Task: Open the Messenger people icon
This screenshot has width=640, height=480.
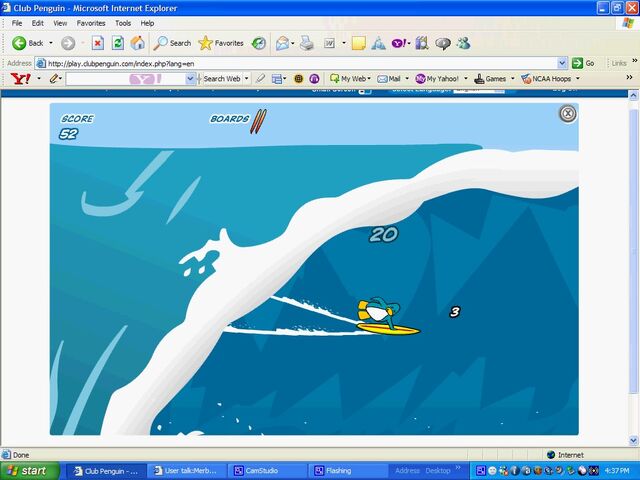Action: (x=463, y=43)
